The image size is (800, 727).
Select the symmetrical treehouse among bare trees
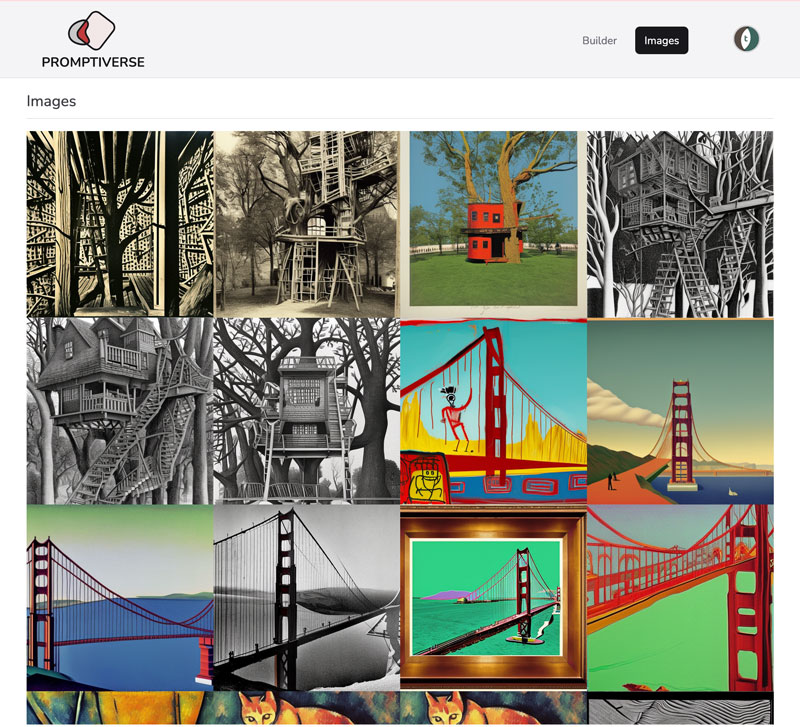click(306, 411)
